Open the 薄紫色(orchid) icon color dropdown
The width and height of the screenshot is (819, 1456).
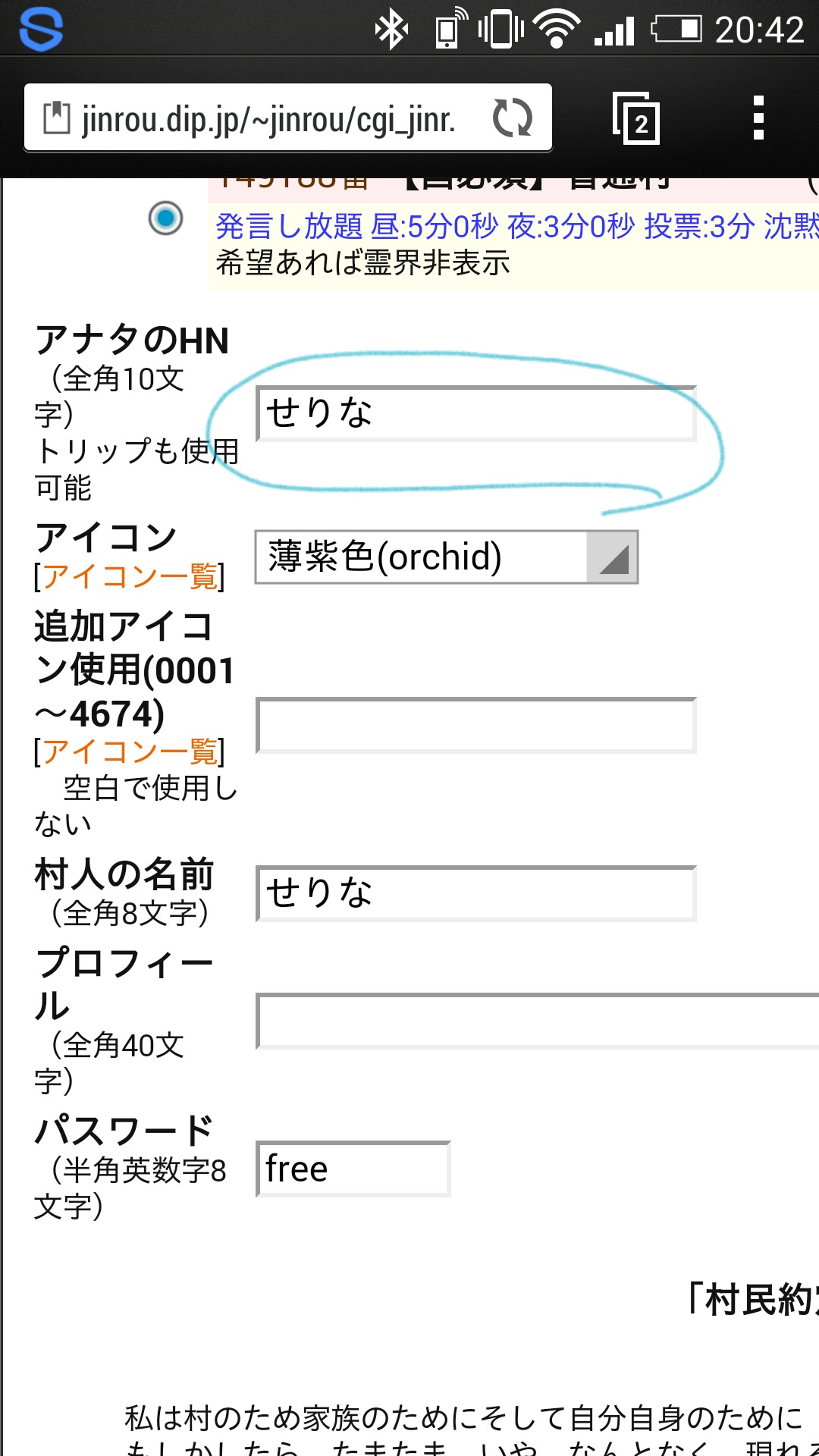(x=446, y=557)
